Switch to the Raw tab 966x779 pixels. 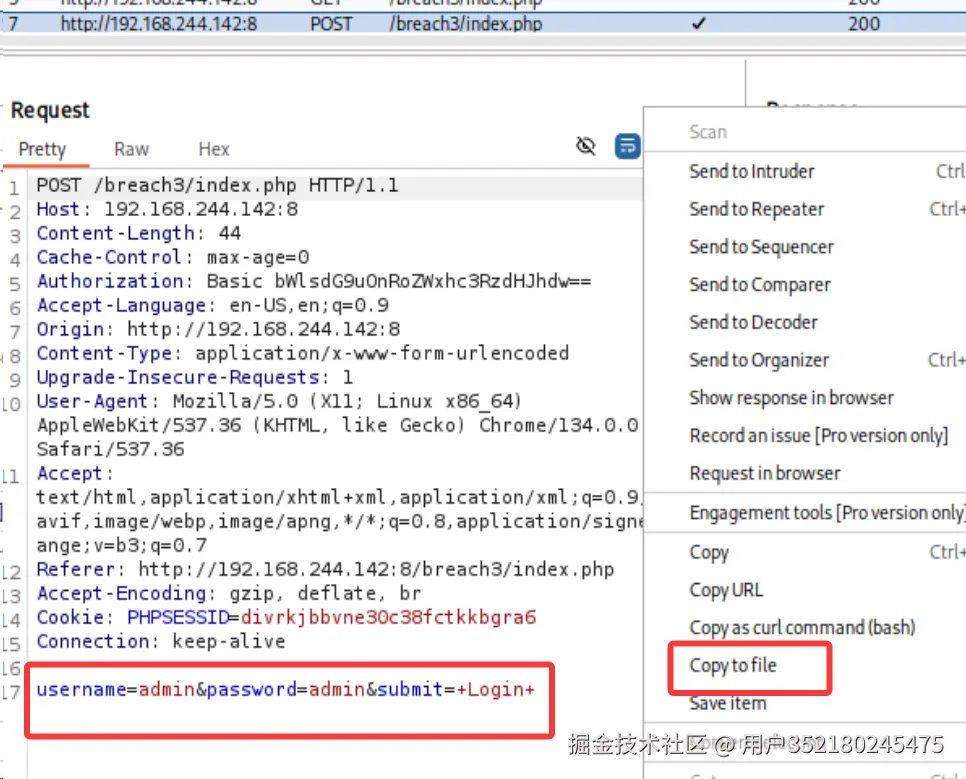(131, 149)
